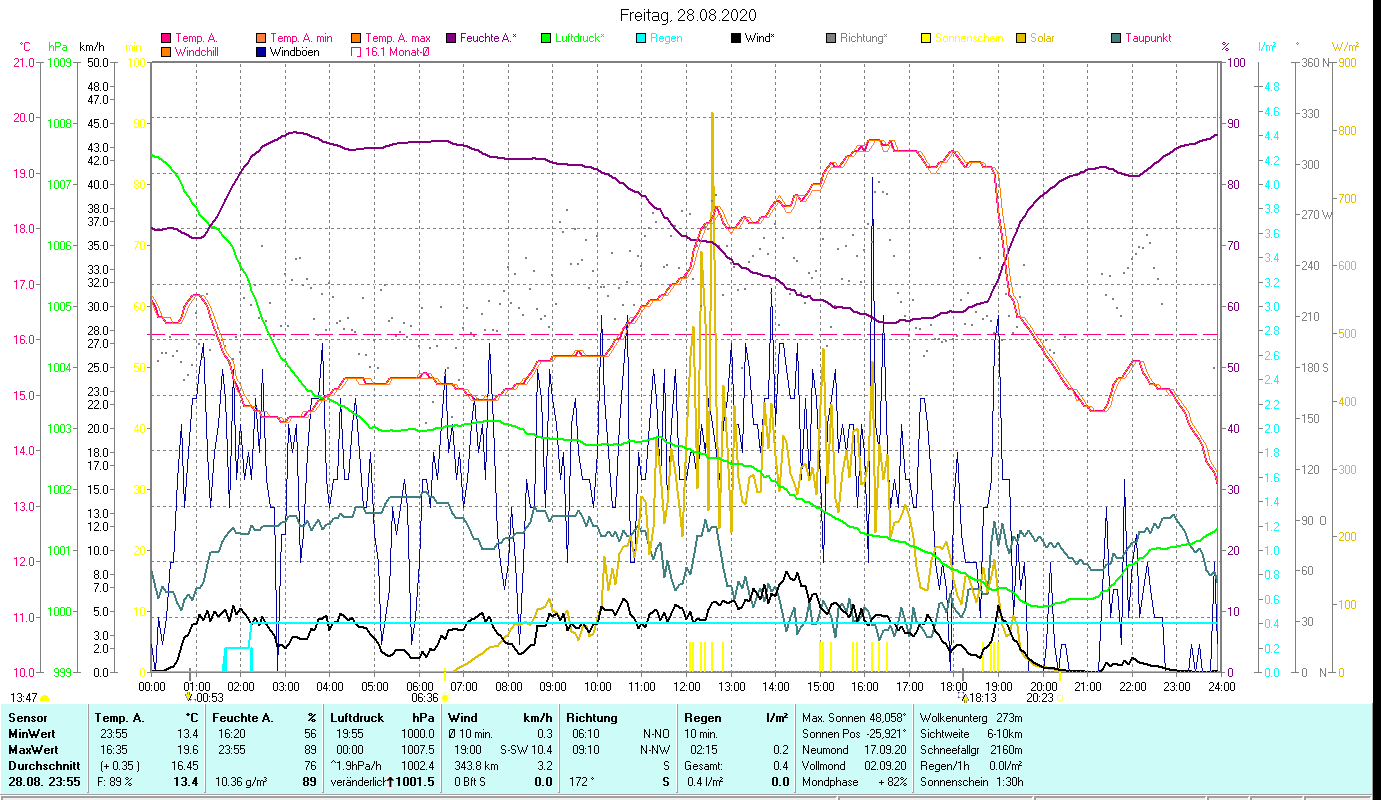Click the maximum temperature value 19.6
The width and height of the screenshot is (1381, 800).
187,750
